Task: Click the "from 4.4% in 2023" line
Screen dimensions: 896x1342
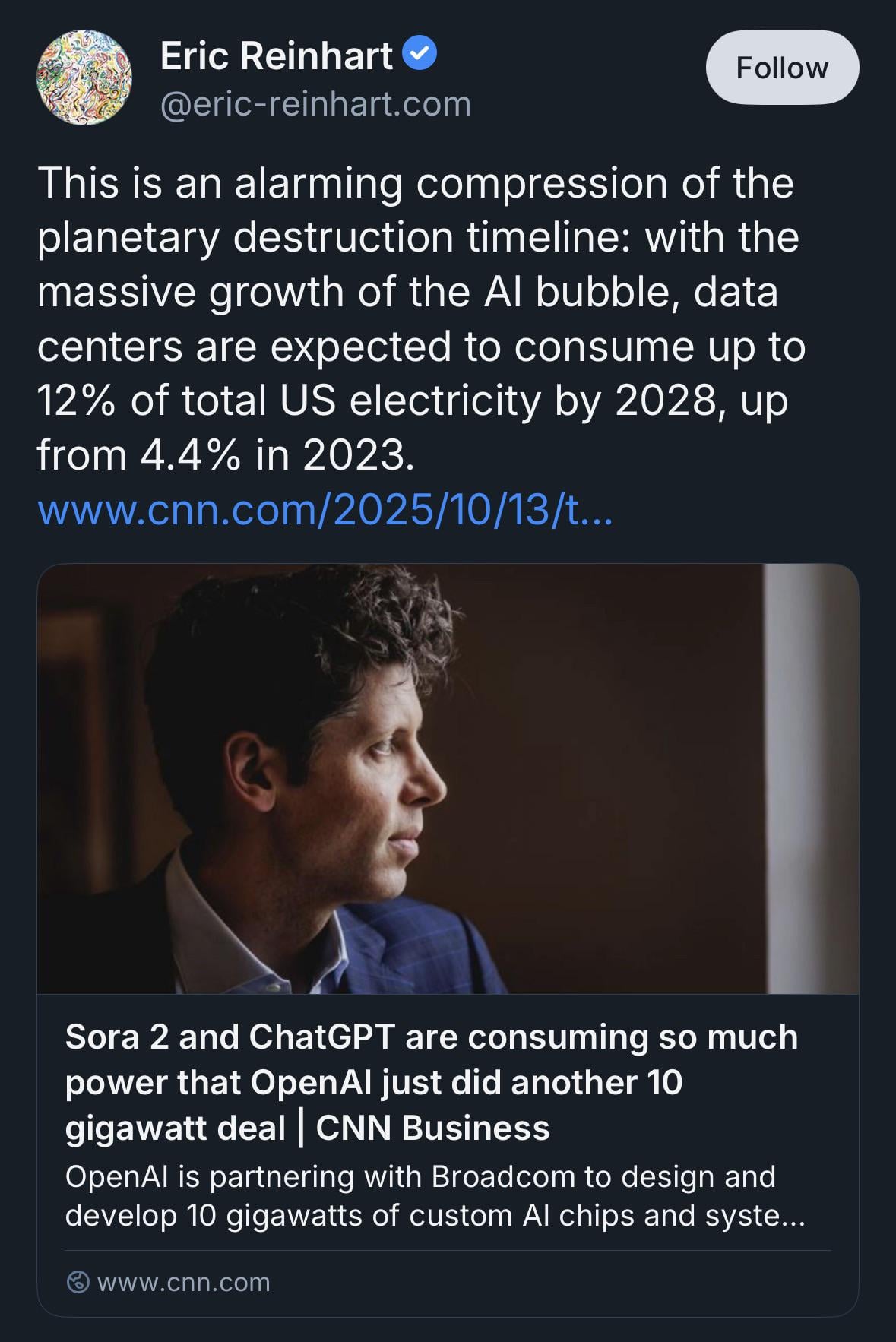Action: click(x=226, y=455)
